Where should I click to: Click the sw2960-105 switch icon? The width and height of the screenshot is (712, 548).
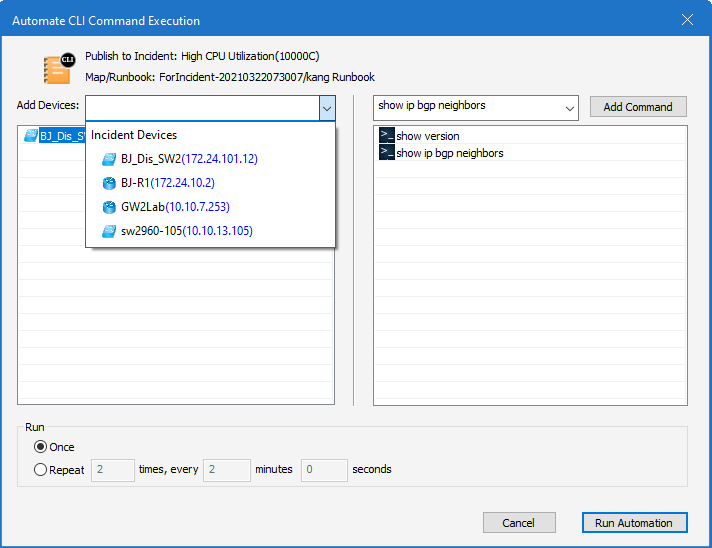(109, 231)
